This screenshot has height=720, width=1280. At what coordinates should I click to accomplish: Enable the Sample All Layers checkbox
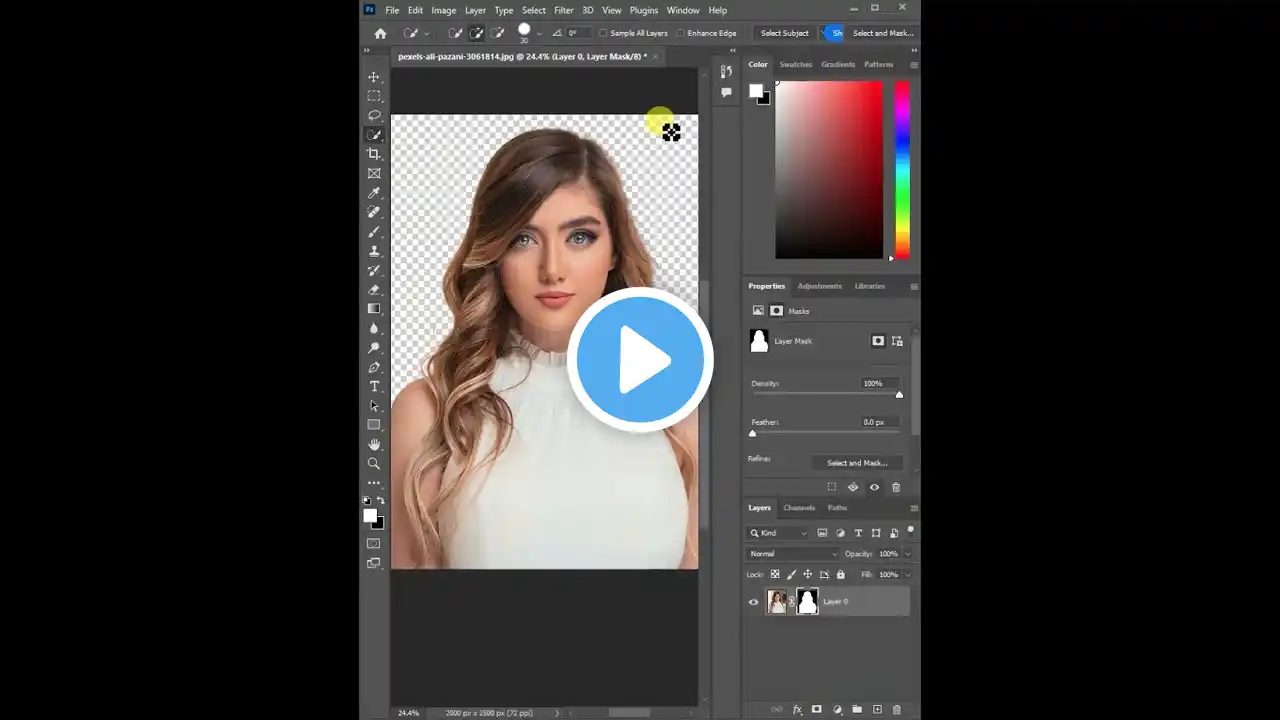click(603, 33)
